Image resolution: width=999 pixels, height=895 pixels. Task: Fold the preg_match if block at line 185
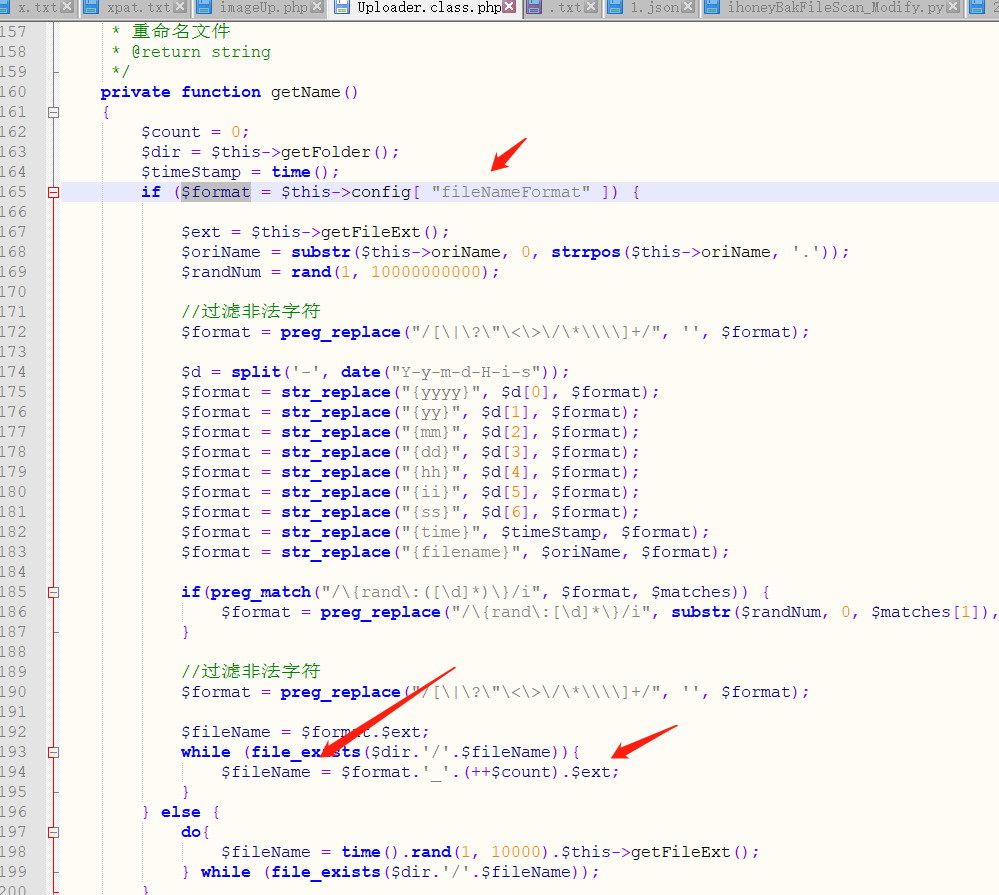click(54, 592)
